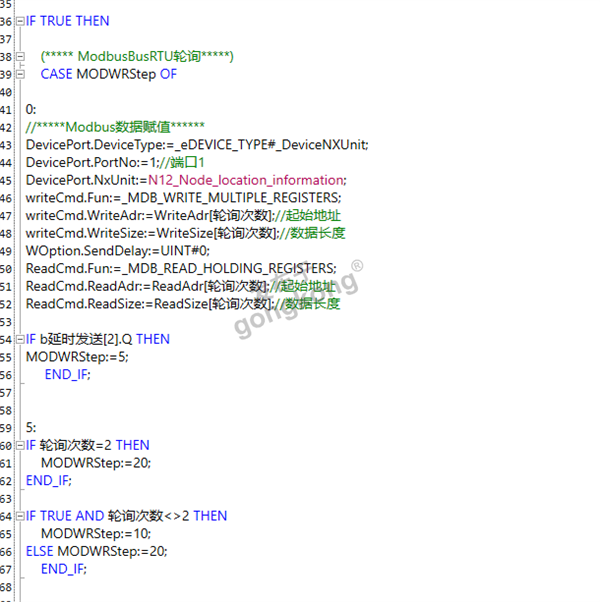600x602 pixels.
Task: Click the ELSE MODWRStep:=20 line
Action: tap(96, 551)
